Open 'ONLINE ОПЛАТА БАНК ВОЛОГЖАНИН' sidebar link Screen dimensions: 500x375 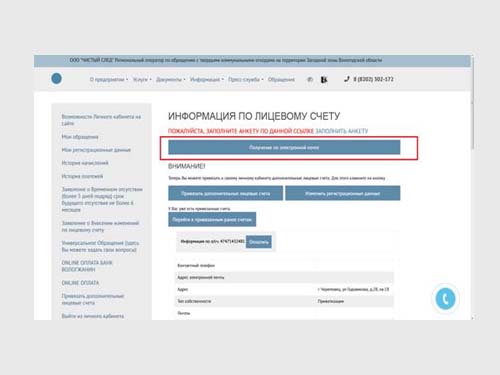pos(87,266)
